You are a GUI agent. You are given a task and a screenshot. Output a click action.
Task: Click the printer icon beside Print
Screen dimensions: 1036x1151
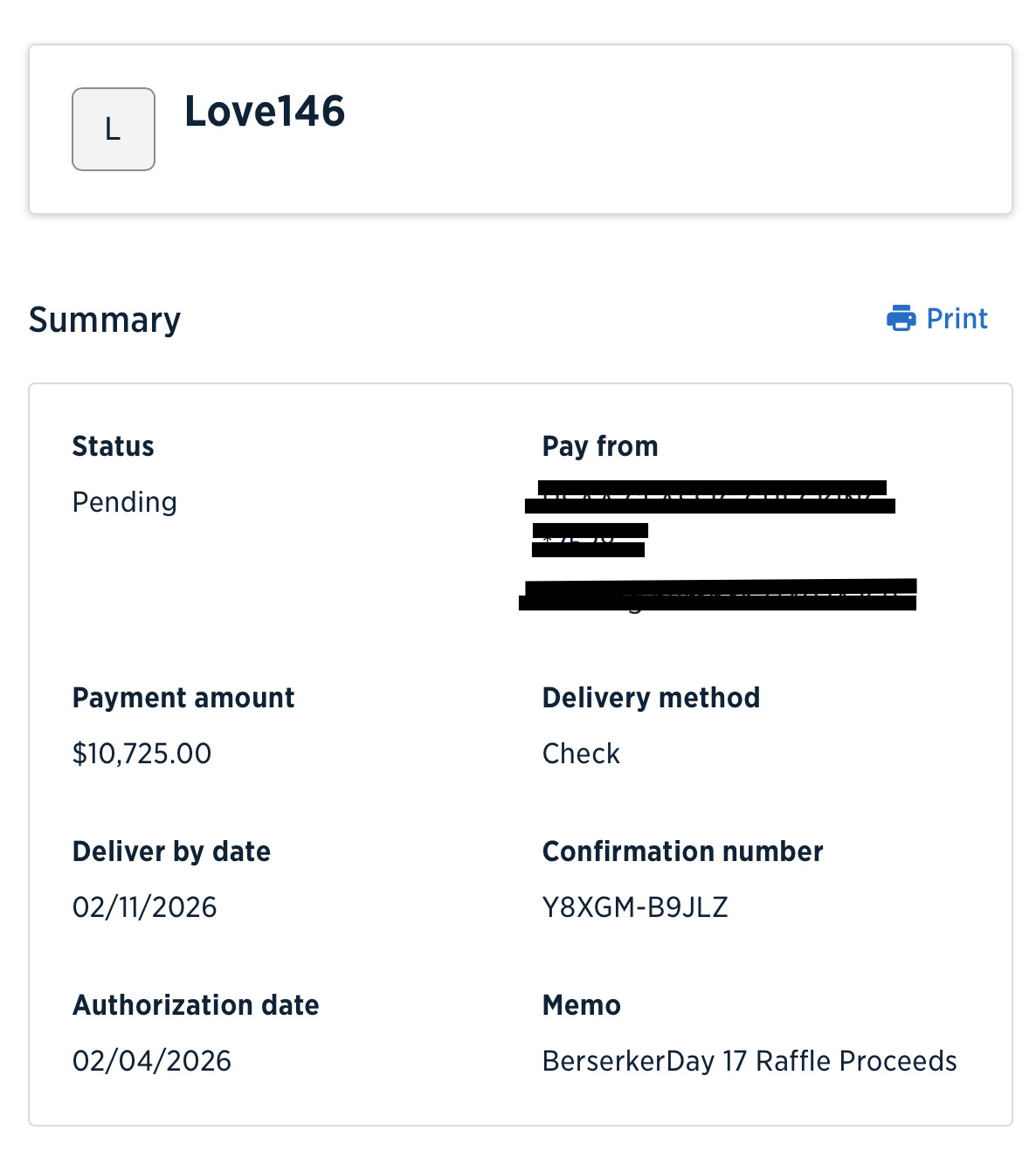pos(901,319)
